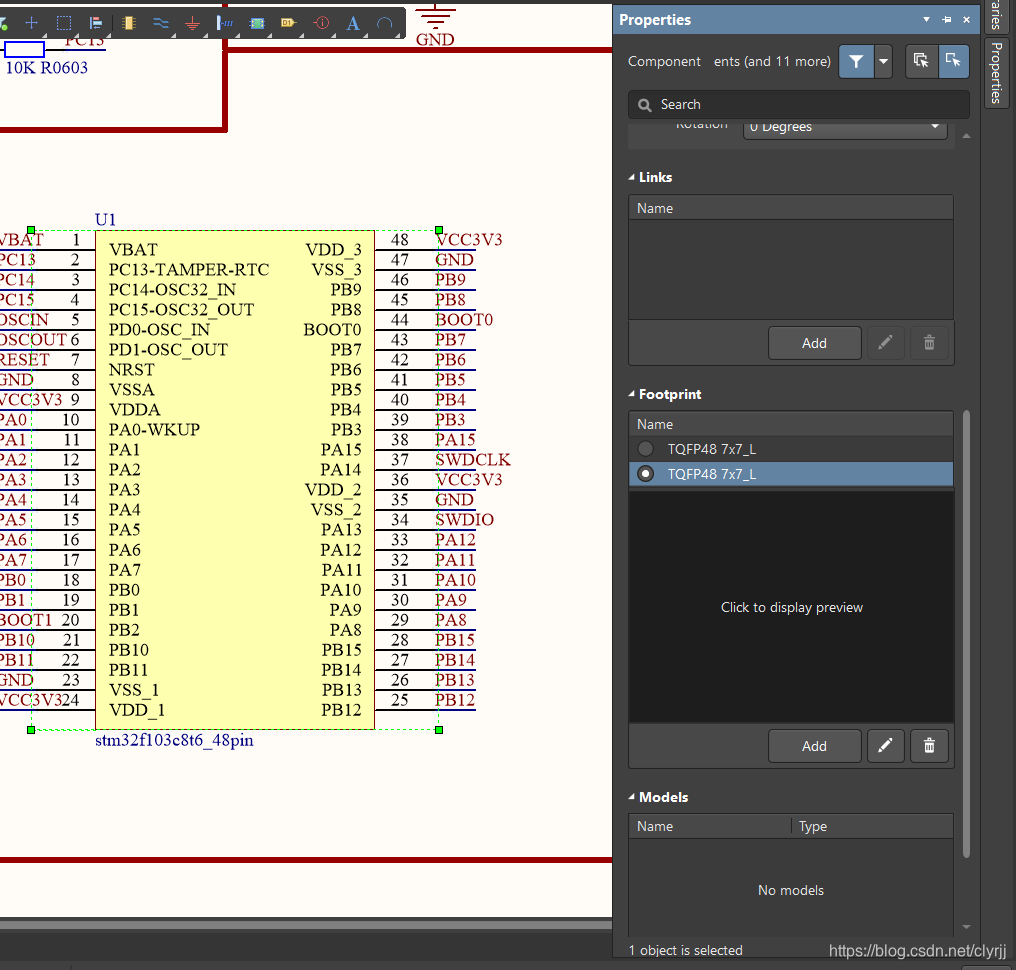This screenshot has height=970, width=1016.
Task: Click the Place Arc drawing tool
Action: coord(384,22)
